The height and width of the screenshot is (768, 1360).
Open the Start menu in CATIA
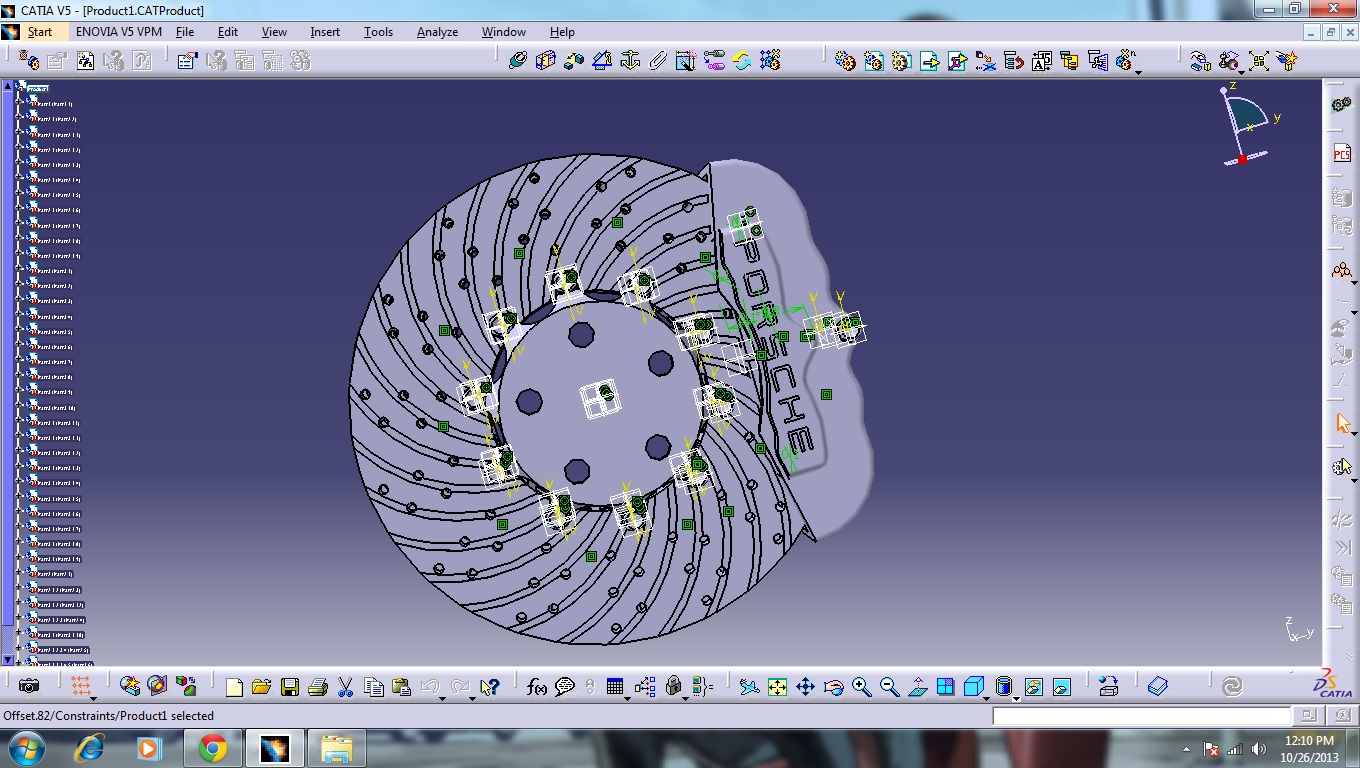tap(40, 32)
